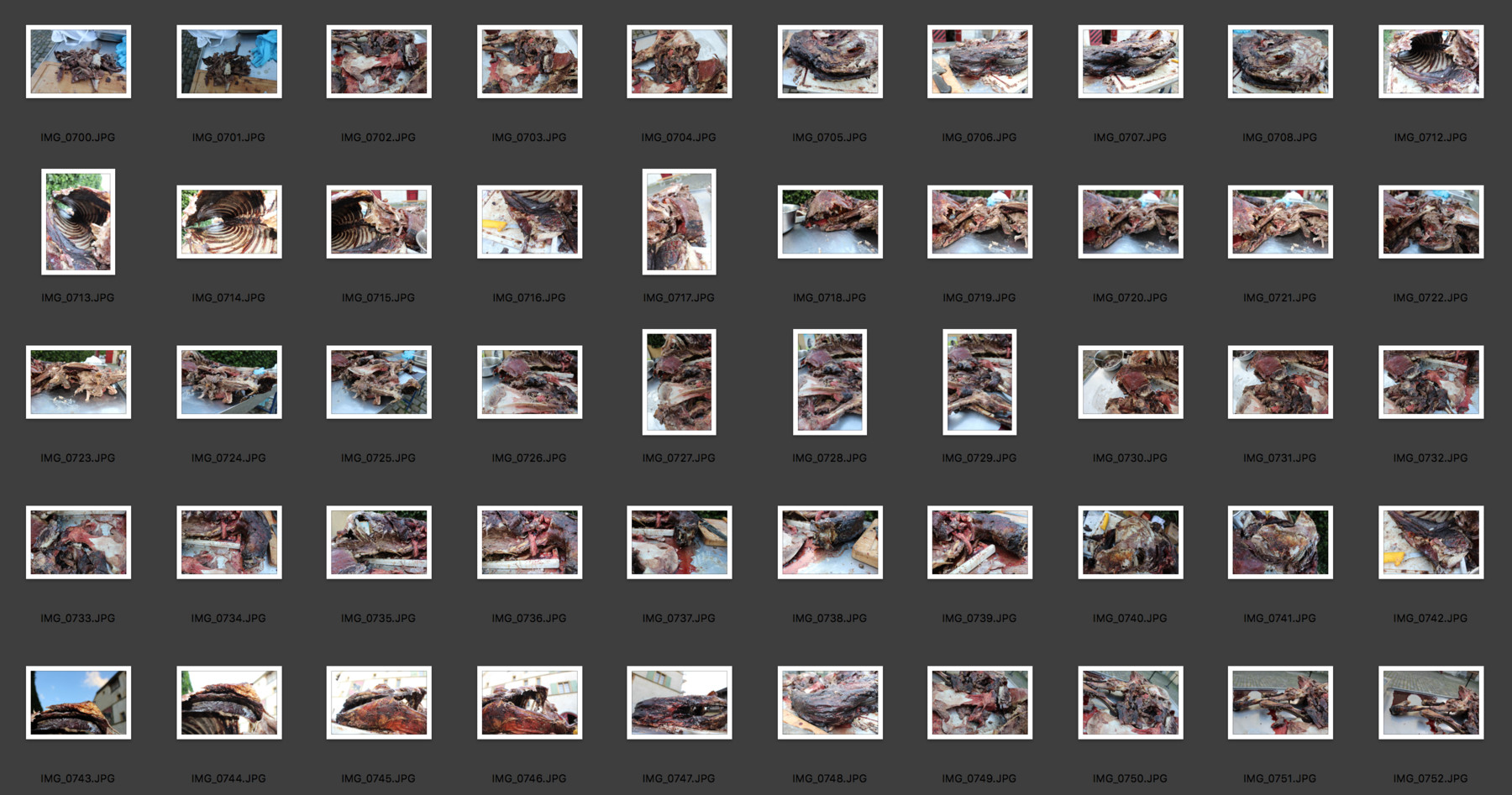Pick the portrait thumbnail of IMG_0717.JPG

click(x=680, y=222)
